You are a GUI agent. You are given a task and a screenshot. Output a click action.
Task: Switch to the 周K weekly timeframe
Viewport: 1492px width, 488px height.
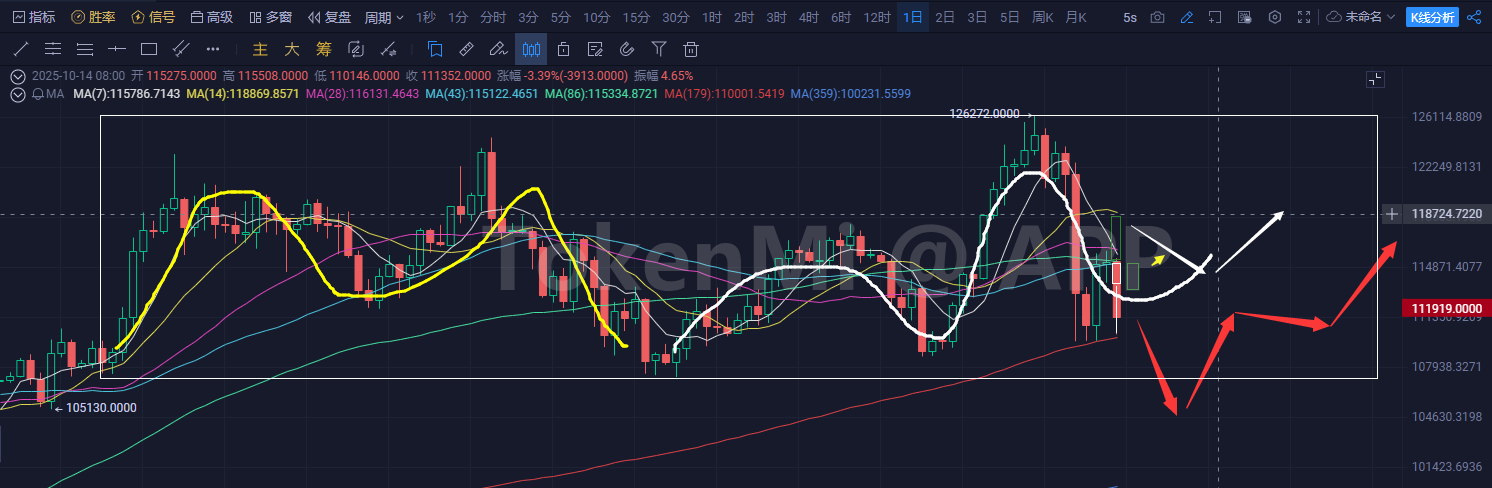coord(1043,17)
